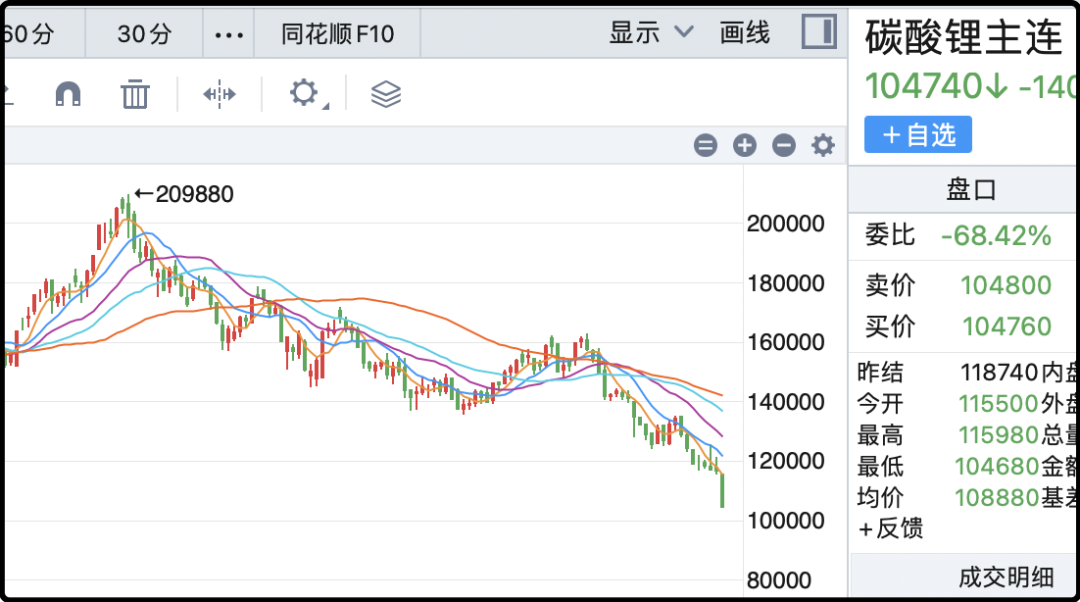Click the 160000 price axis label
The image size is (1080, 602).
786,342
